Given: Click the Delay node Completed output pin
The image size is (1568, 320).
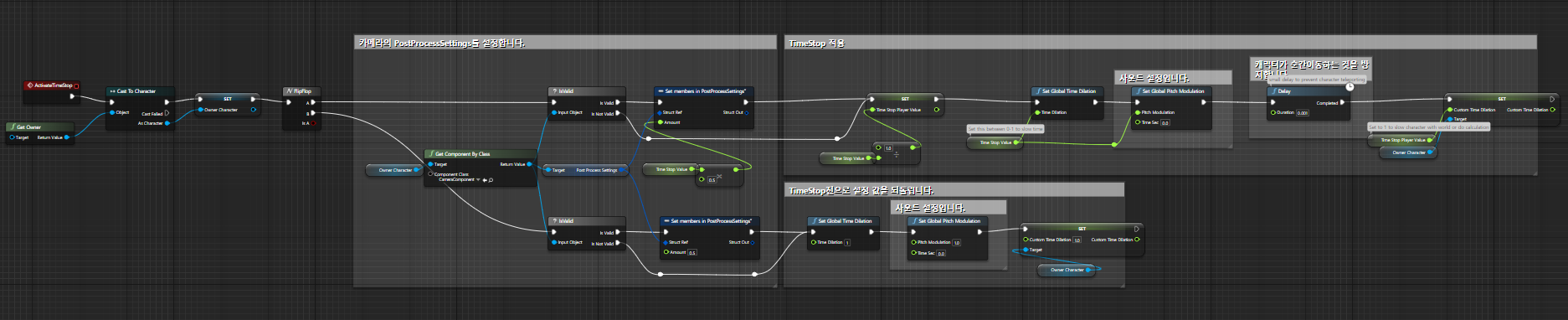Looking at the screenshot, I should click(x=1342, y=102).
